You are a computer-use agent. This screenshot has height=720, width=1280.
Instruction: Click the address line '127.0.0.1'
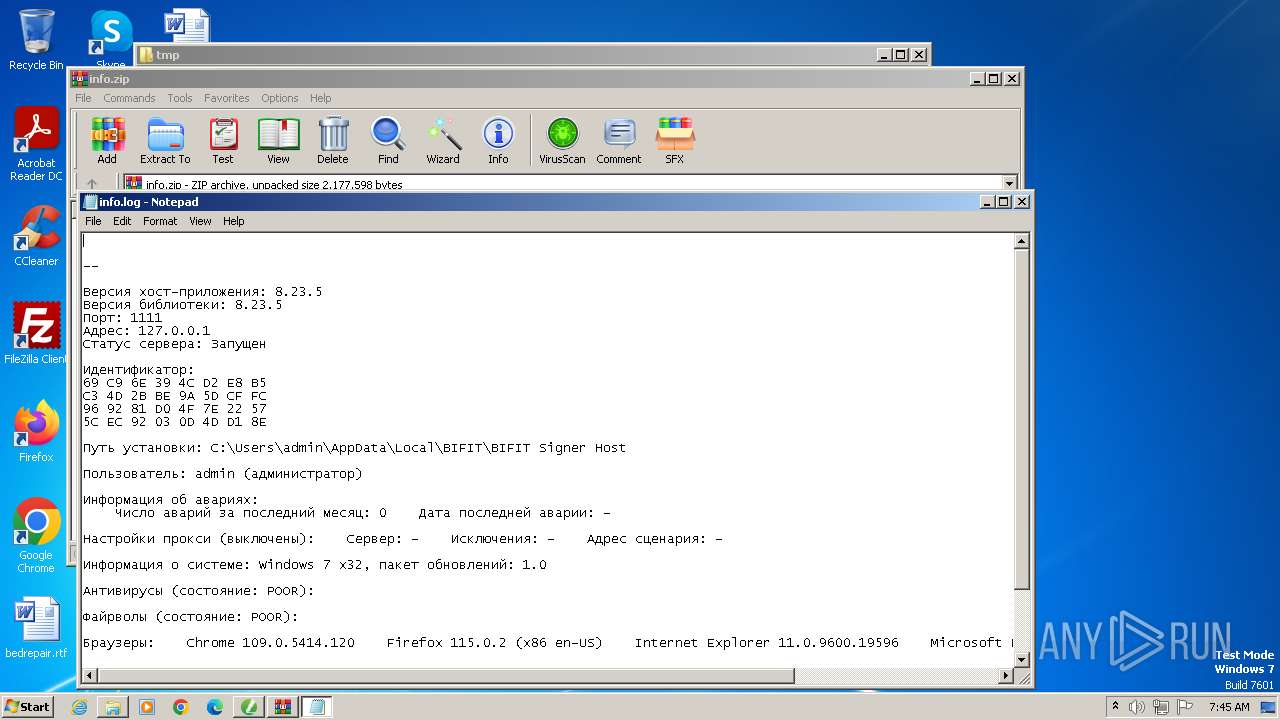click(146, 331)
